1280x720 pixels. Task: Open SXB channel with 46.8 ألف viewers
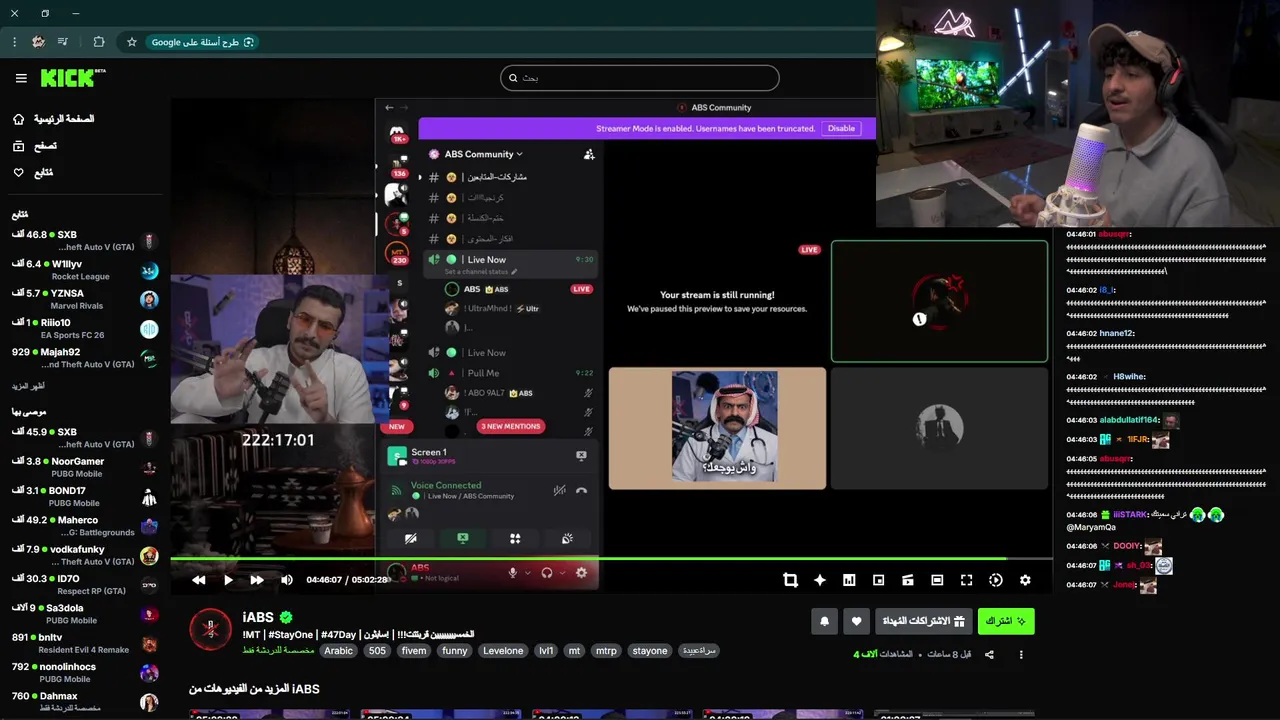click(x=85, y=241)
